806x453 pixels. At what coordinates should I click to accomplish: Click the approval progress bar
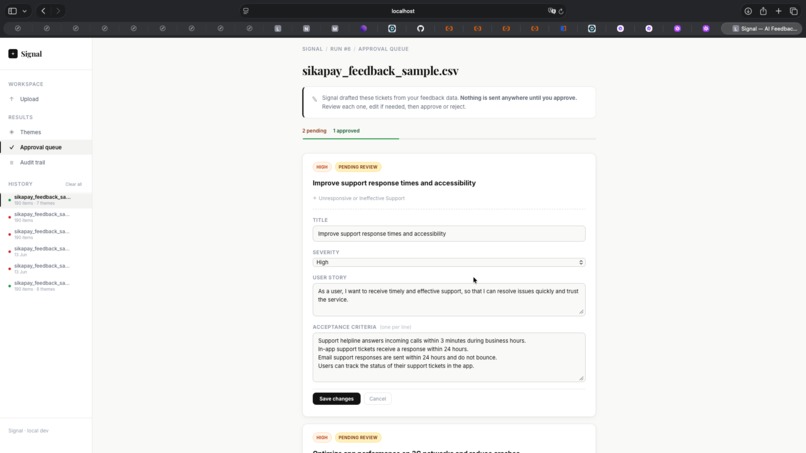449,139
